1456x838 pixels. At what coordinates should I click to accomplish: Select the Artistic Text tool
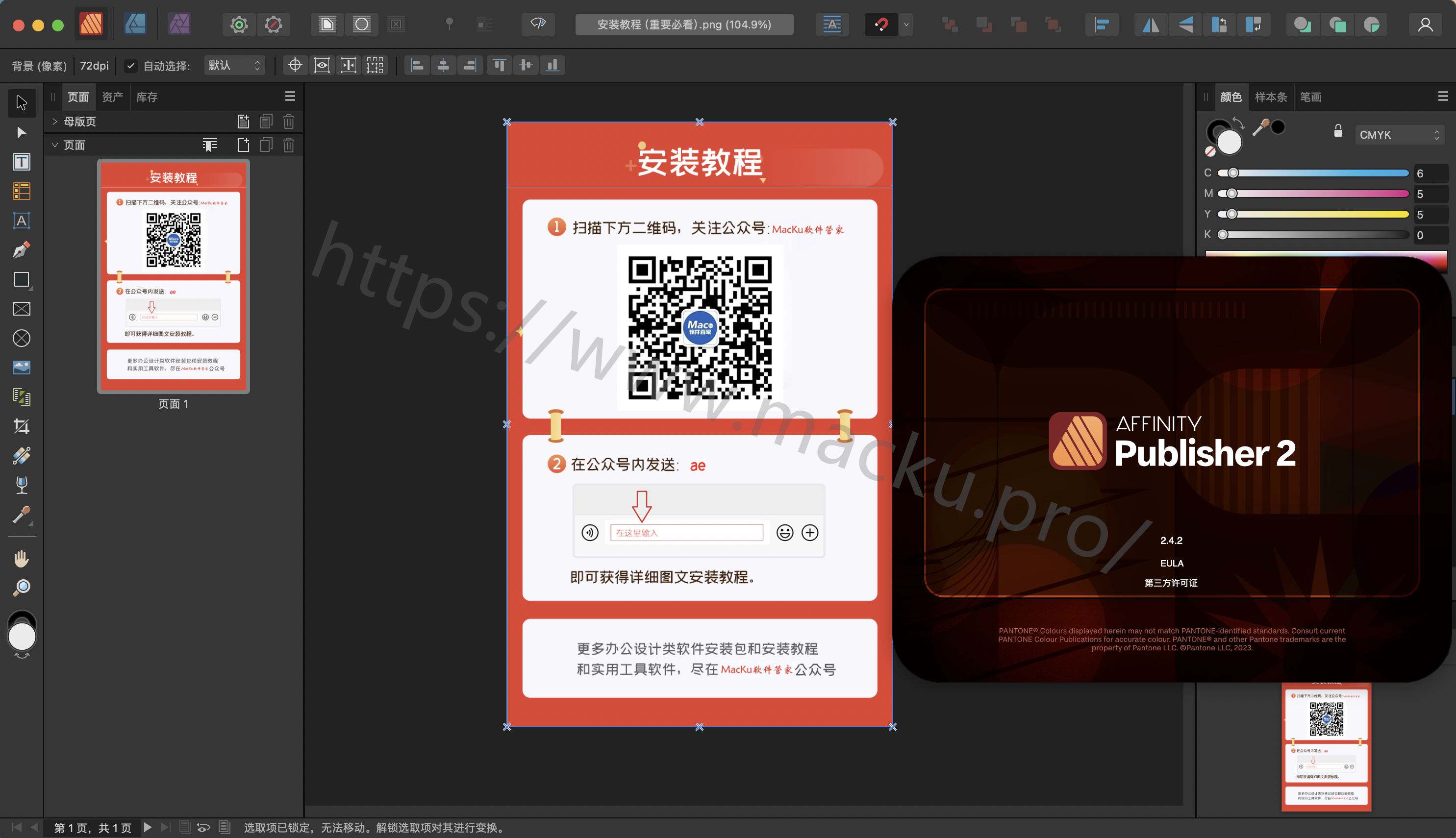pyautogui.click(x=21, y=221)
